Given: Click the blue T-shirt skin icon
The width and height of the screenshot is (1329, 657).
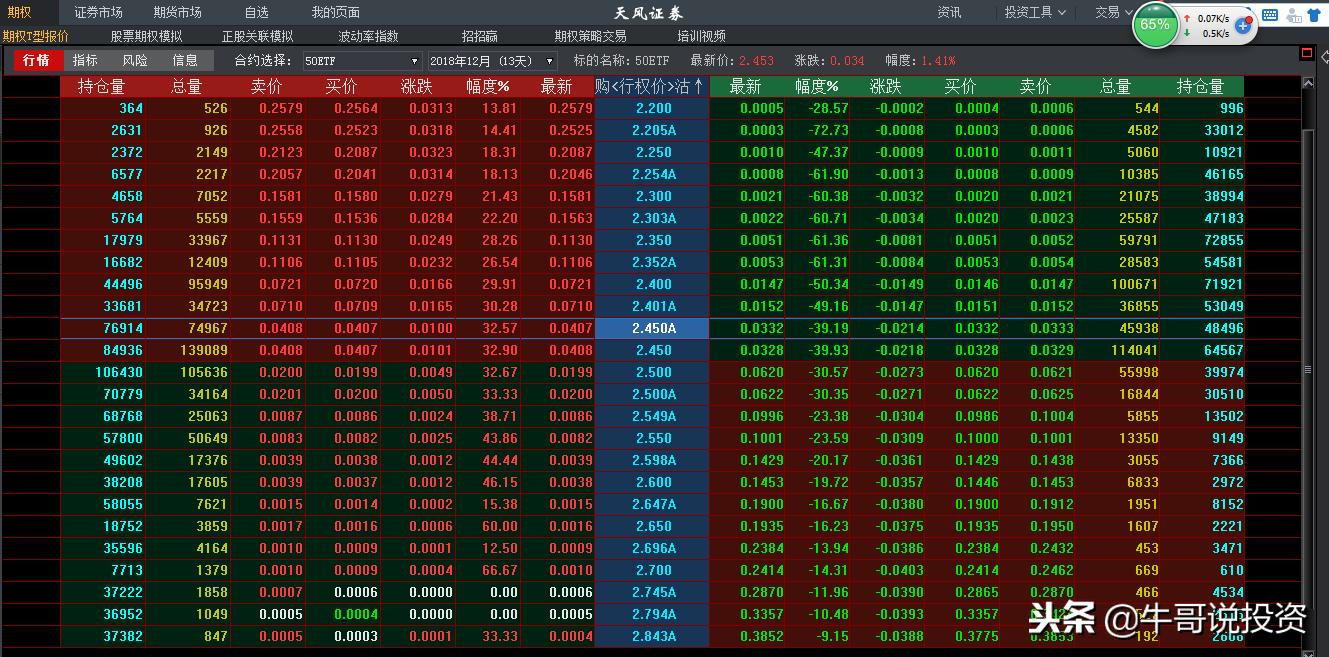Looking at the screenshot, I should point(1313,15).
